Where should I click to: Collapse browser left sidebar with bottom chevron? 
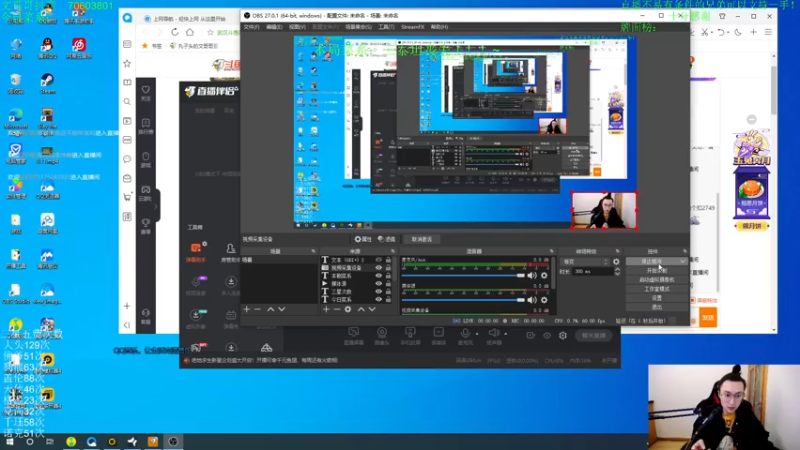(127, 325)
